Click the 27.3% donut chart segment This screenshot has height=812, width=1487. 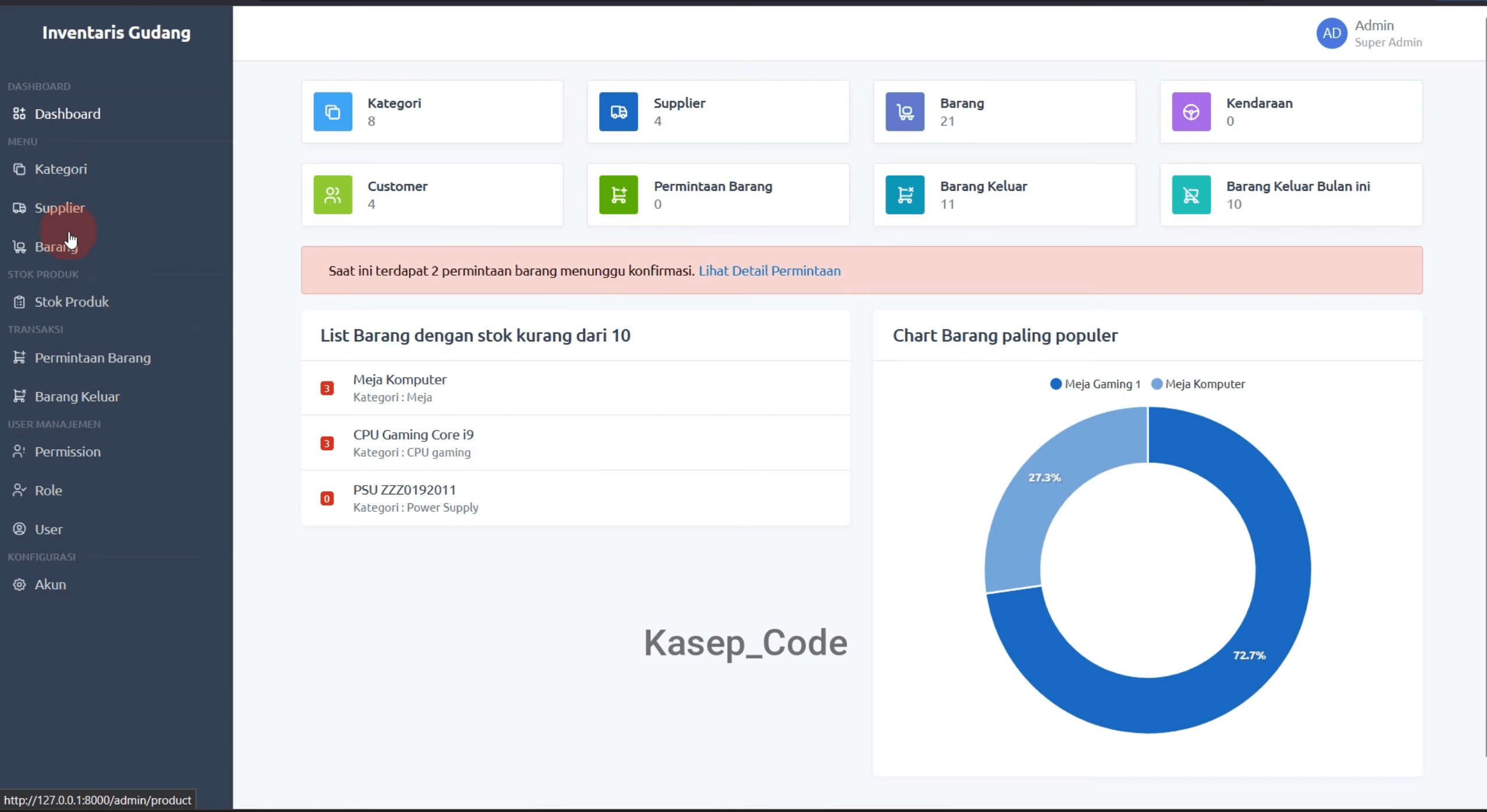1044,478
